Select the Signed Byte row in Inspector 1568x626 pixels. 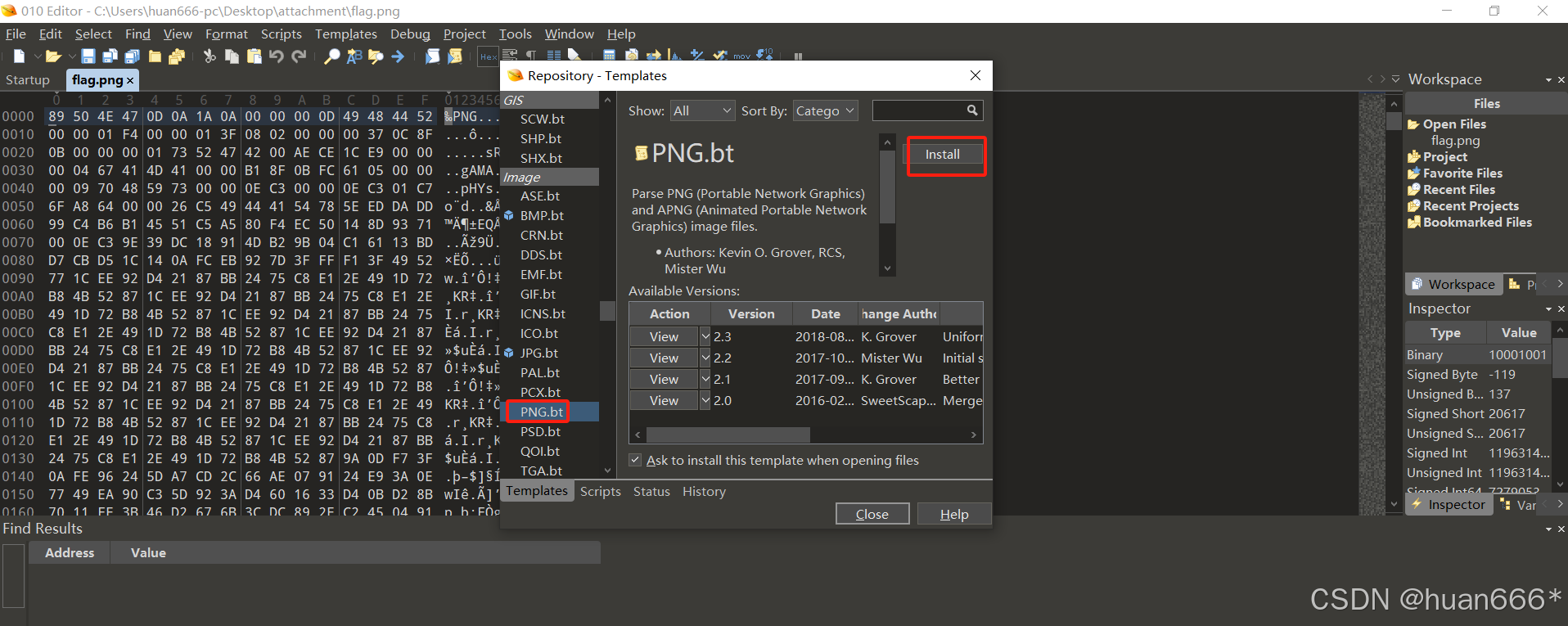(1478, 374)
